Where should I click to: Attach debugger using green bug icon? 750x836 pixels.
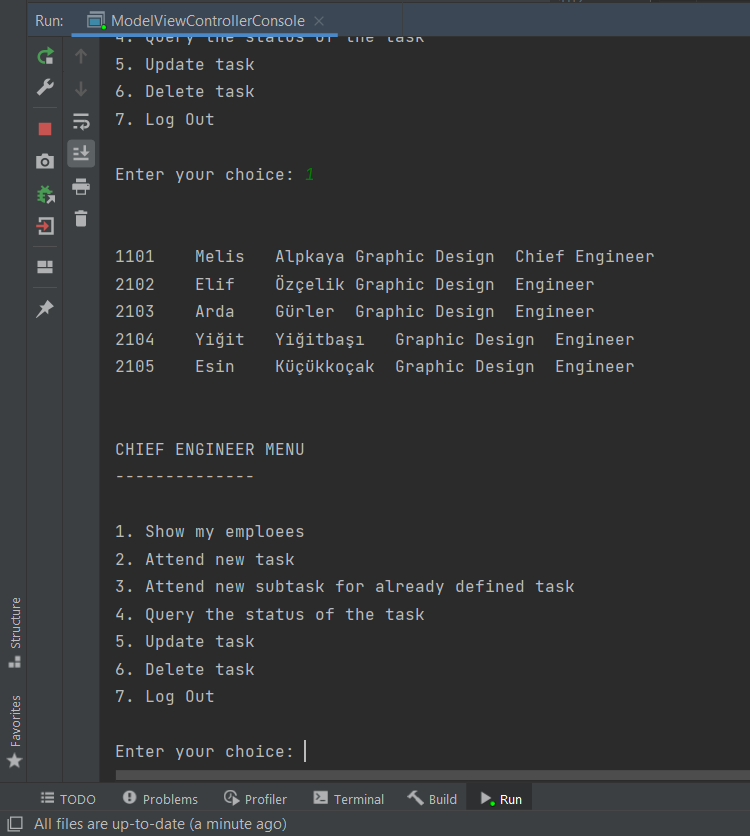44,194
